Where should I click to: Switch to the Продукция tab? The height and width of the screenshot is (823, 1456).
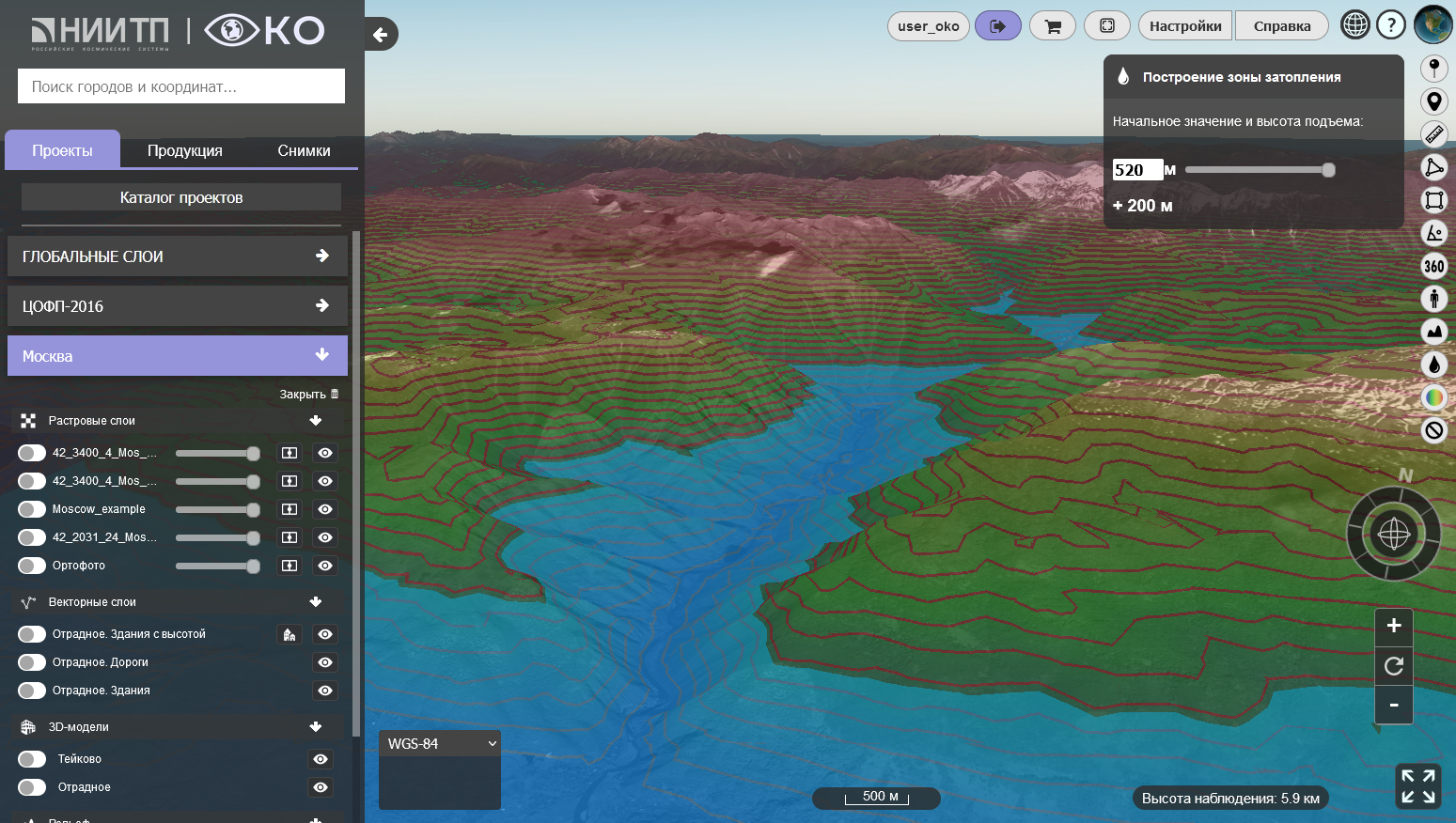click(x=185, y=150)
